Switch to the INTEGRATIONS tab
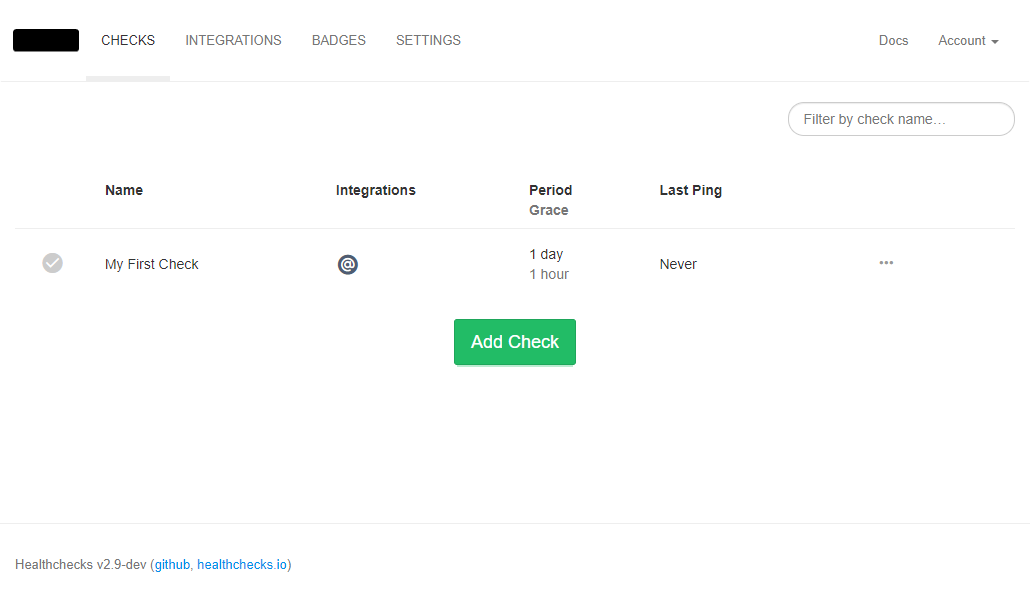The image size is (1030, 607). pyautogui.click(x=233, y=40)
